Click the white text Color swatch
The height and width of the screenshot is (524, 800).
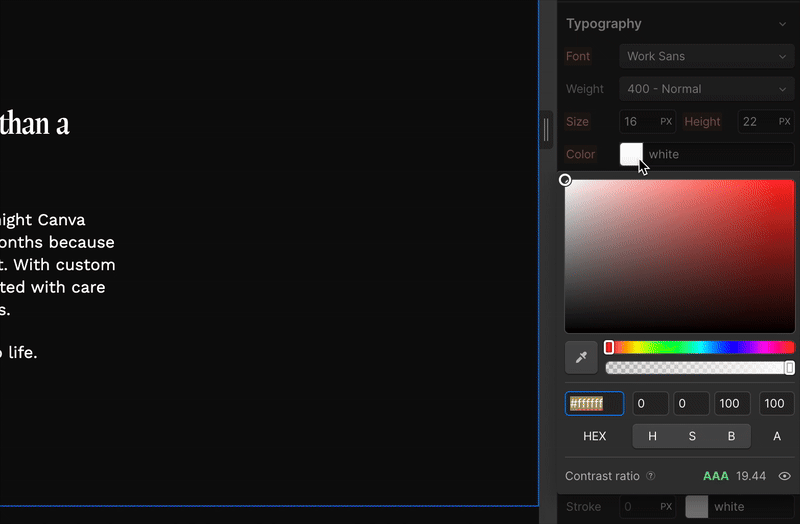click(x=631, y=154)
